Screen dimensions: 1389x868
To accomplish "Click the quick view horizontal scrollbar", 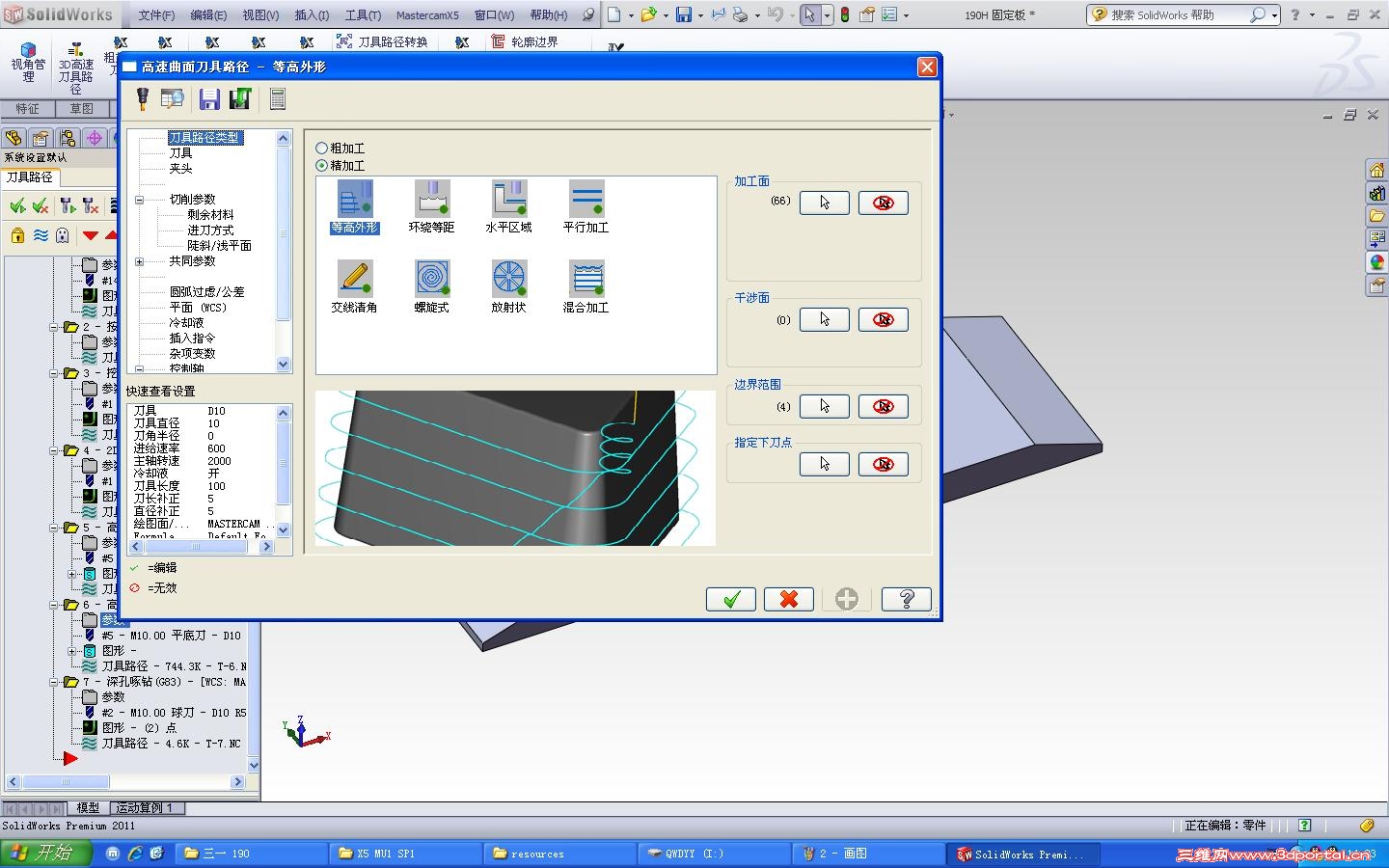I will pyautogui.click(x=201, y=546).
